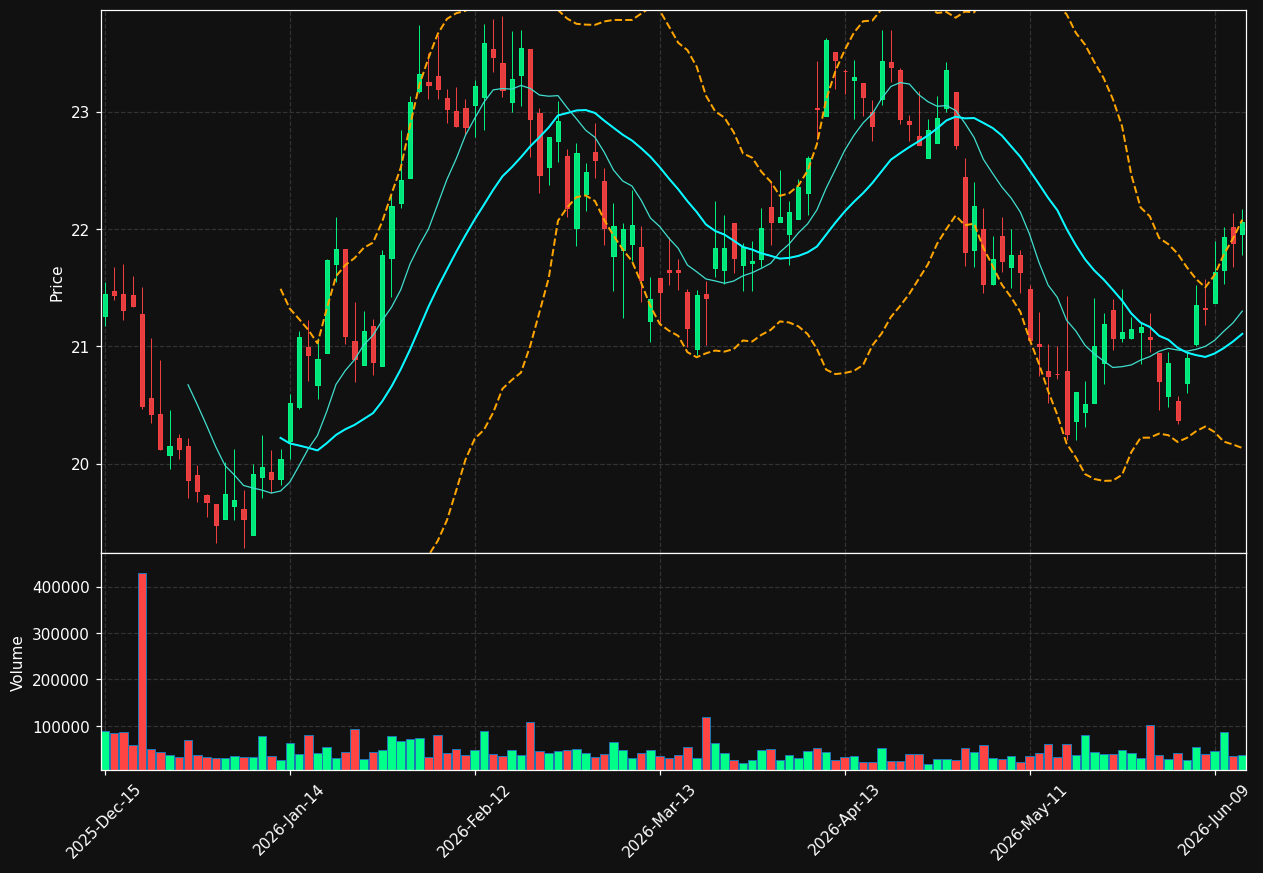
Task: Click the tallest volume bar above 400000
Action: click(142, 671)
